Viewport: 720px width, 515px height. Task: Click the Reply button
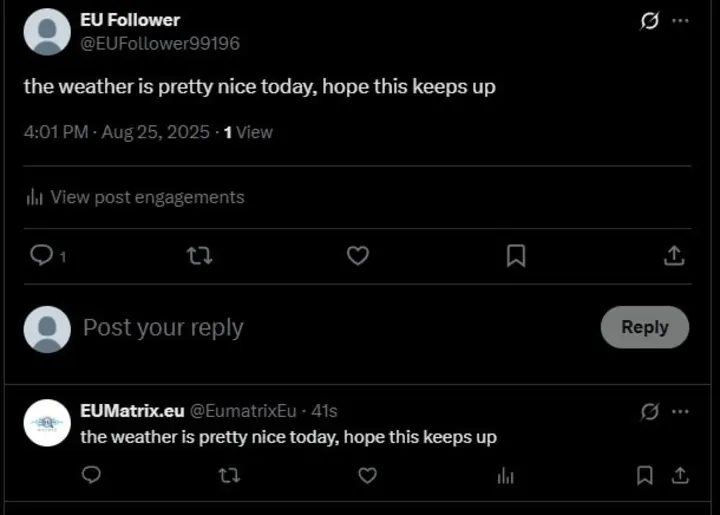click(644, 327)
